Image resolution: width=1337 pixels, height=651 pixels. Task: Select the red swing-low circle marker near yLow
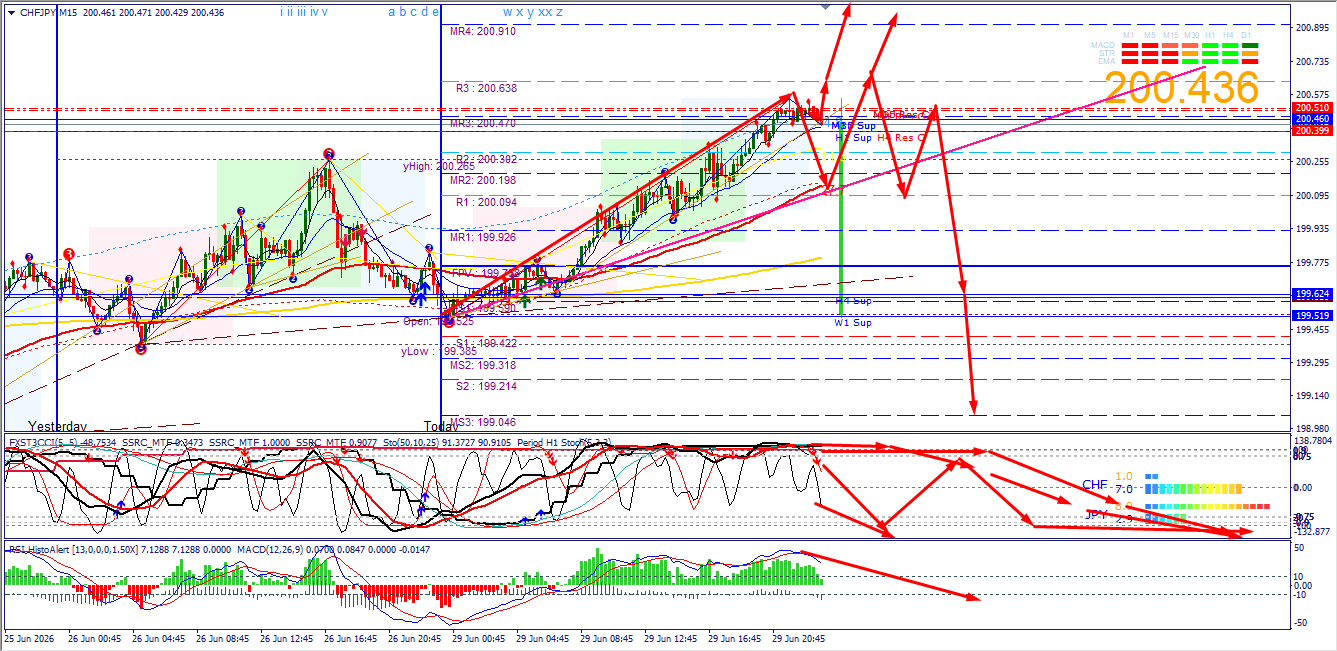pyautogui.click(x=141, y=348)
